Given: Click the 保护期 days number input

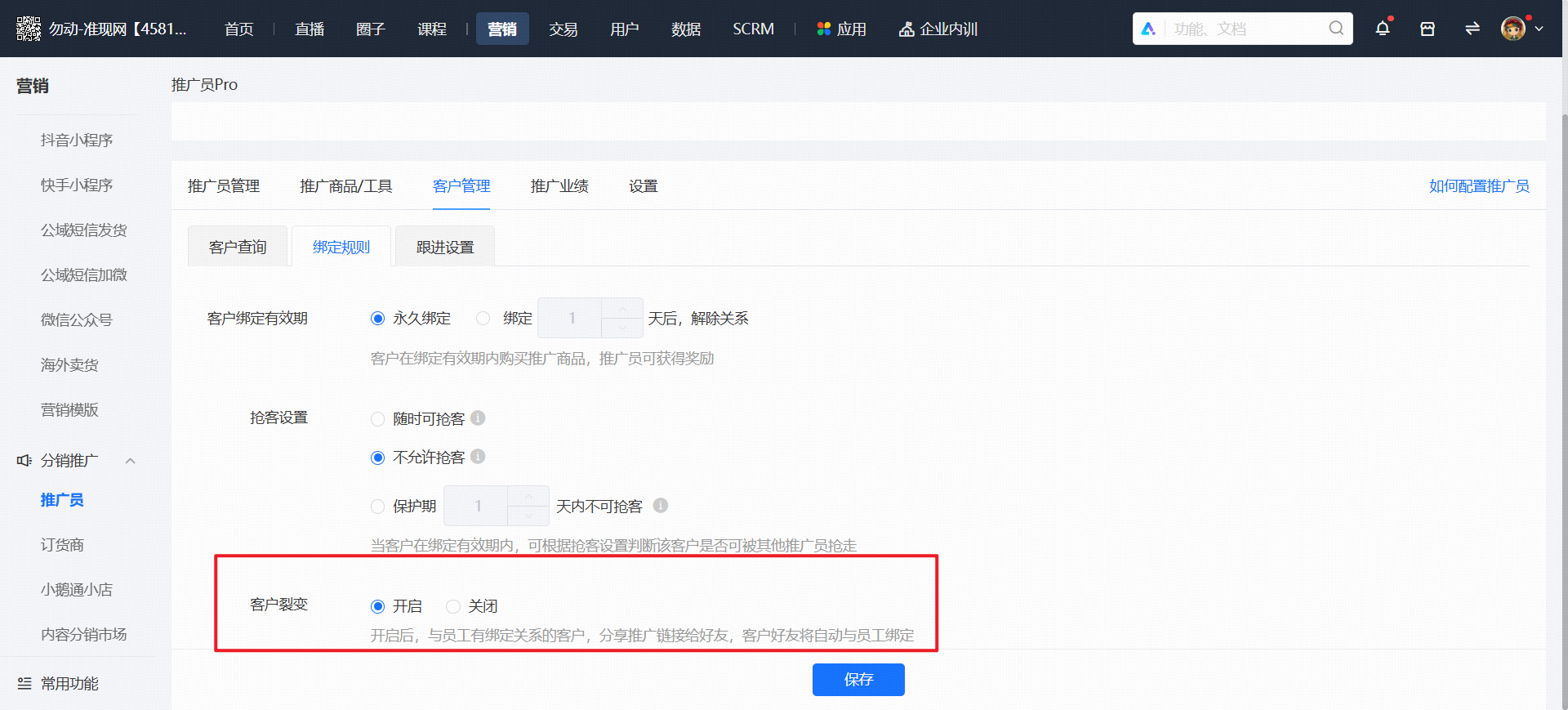Looking at the screenshot, I should (x=476, y=507).
